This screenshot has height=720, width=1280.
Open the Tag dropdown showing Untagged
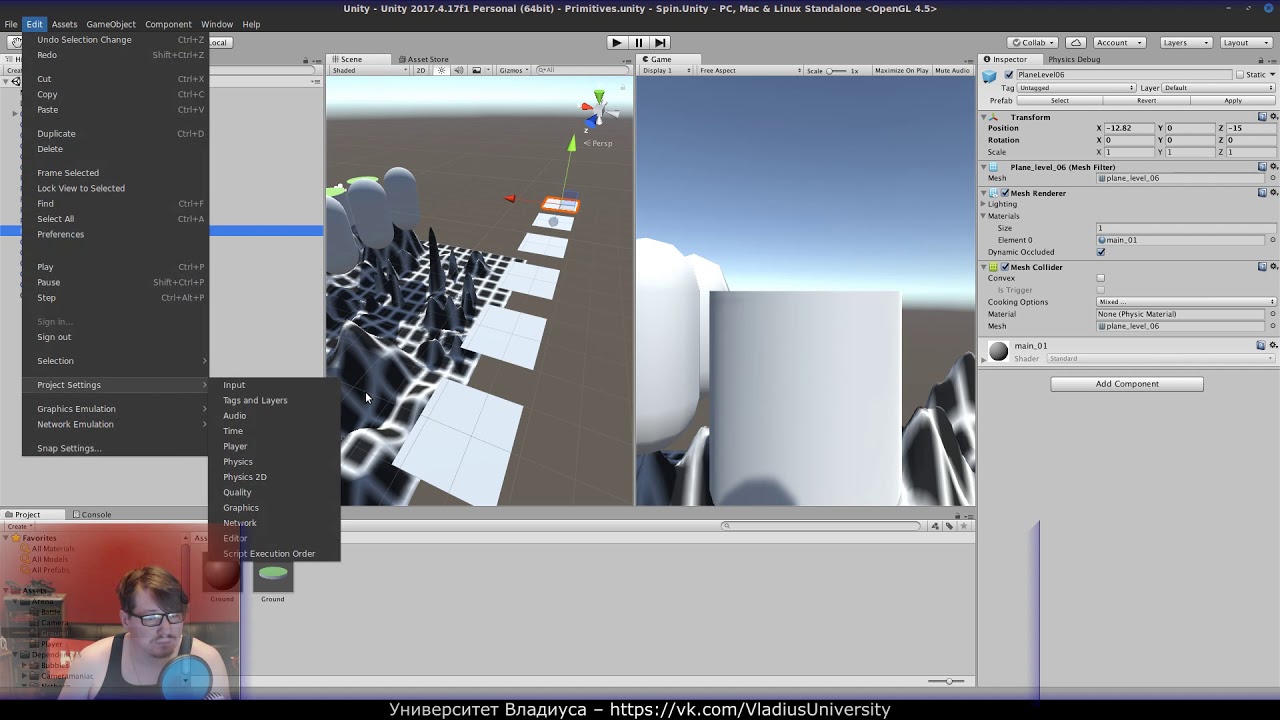[x=1076, y=87]
